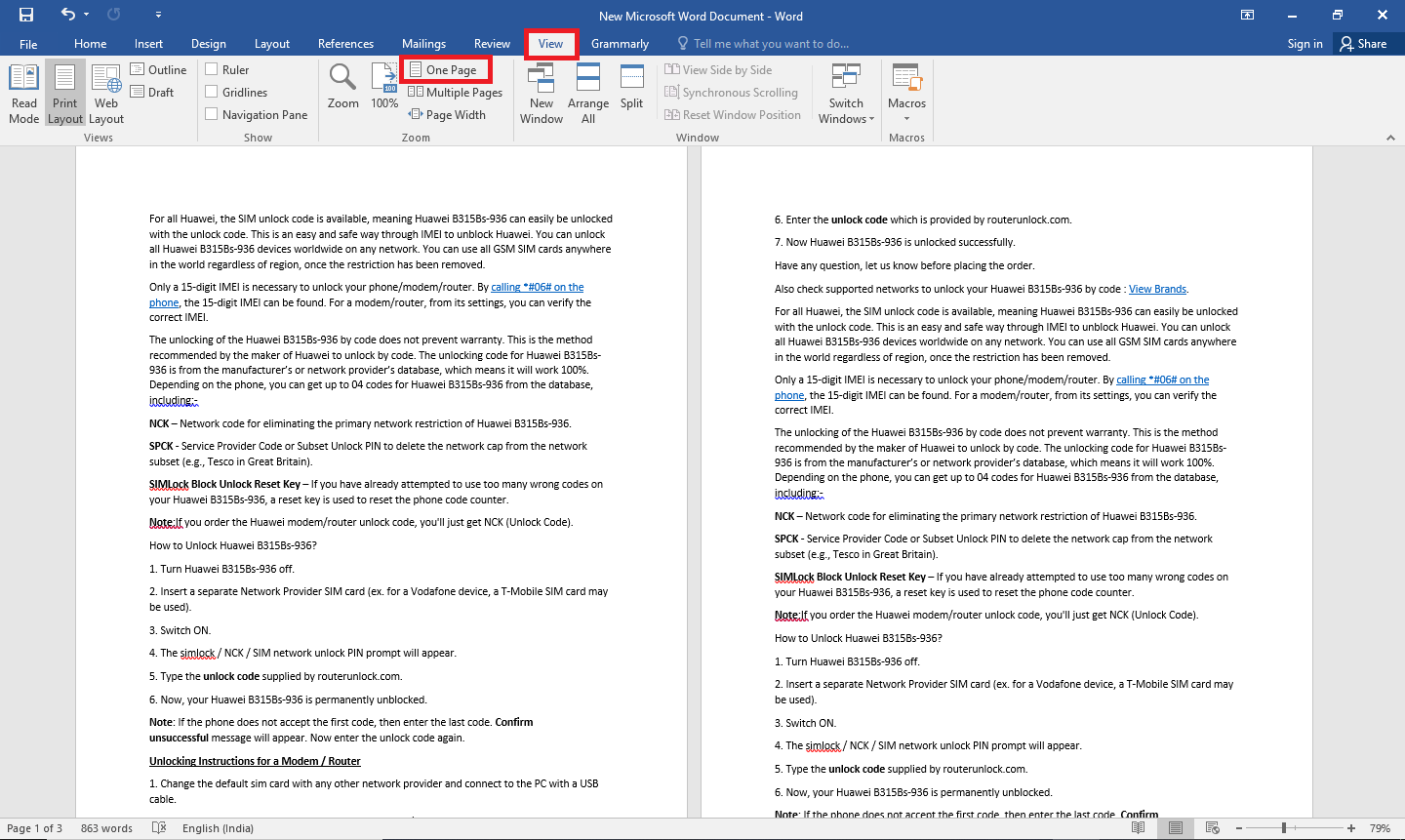The image size is (1405, 840).
Task: Open Customize Quick Access Toolbar dropdown
Action: point(158,15)
